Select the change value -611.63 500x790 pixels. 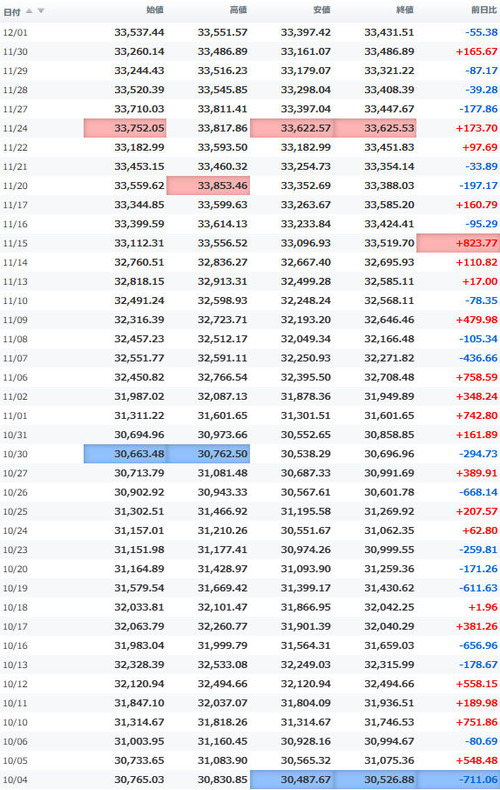click(x=478, y=588)
